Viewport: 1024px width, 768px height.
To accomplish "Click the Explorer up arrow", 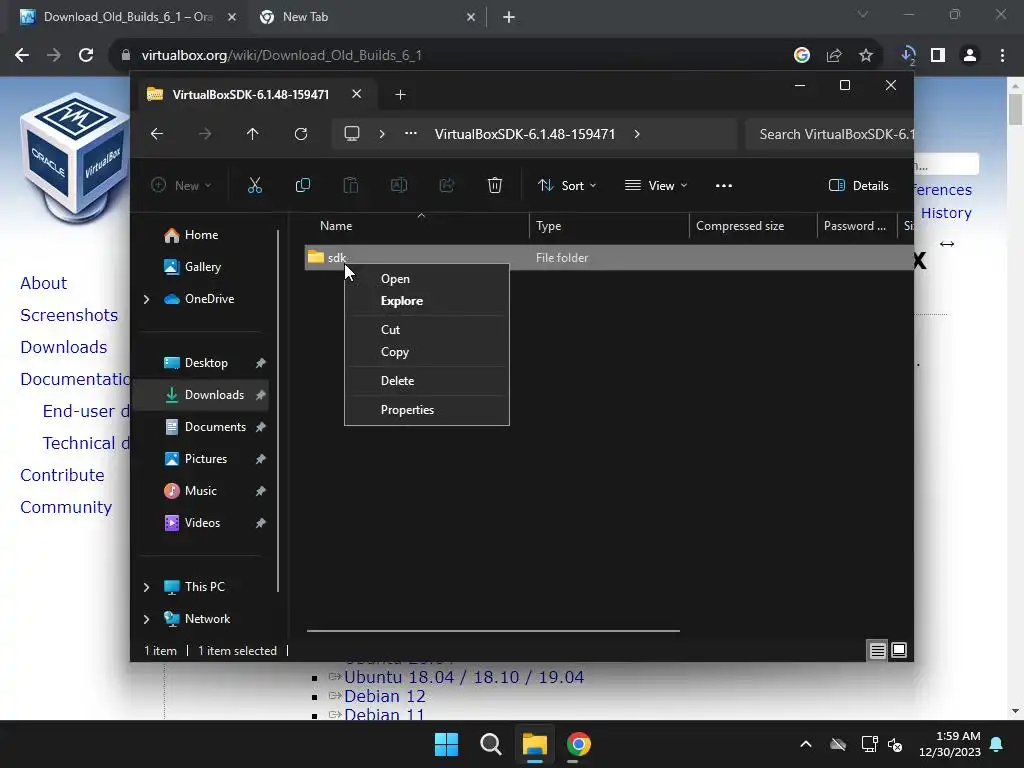I will point(253,134).
